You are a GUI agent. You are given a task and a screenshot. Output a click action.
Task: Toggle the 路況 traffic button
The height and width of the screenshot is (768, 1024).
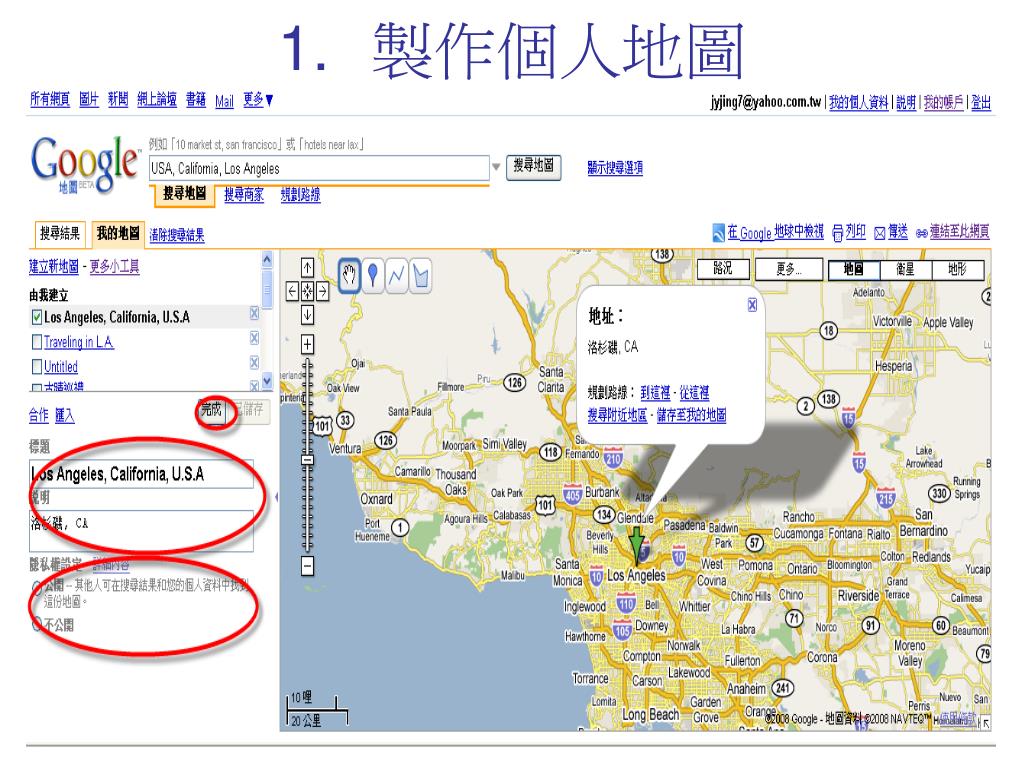723,268
